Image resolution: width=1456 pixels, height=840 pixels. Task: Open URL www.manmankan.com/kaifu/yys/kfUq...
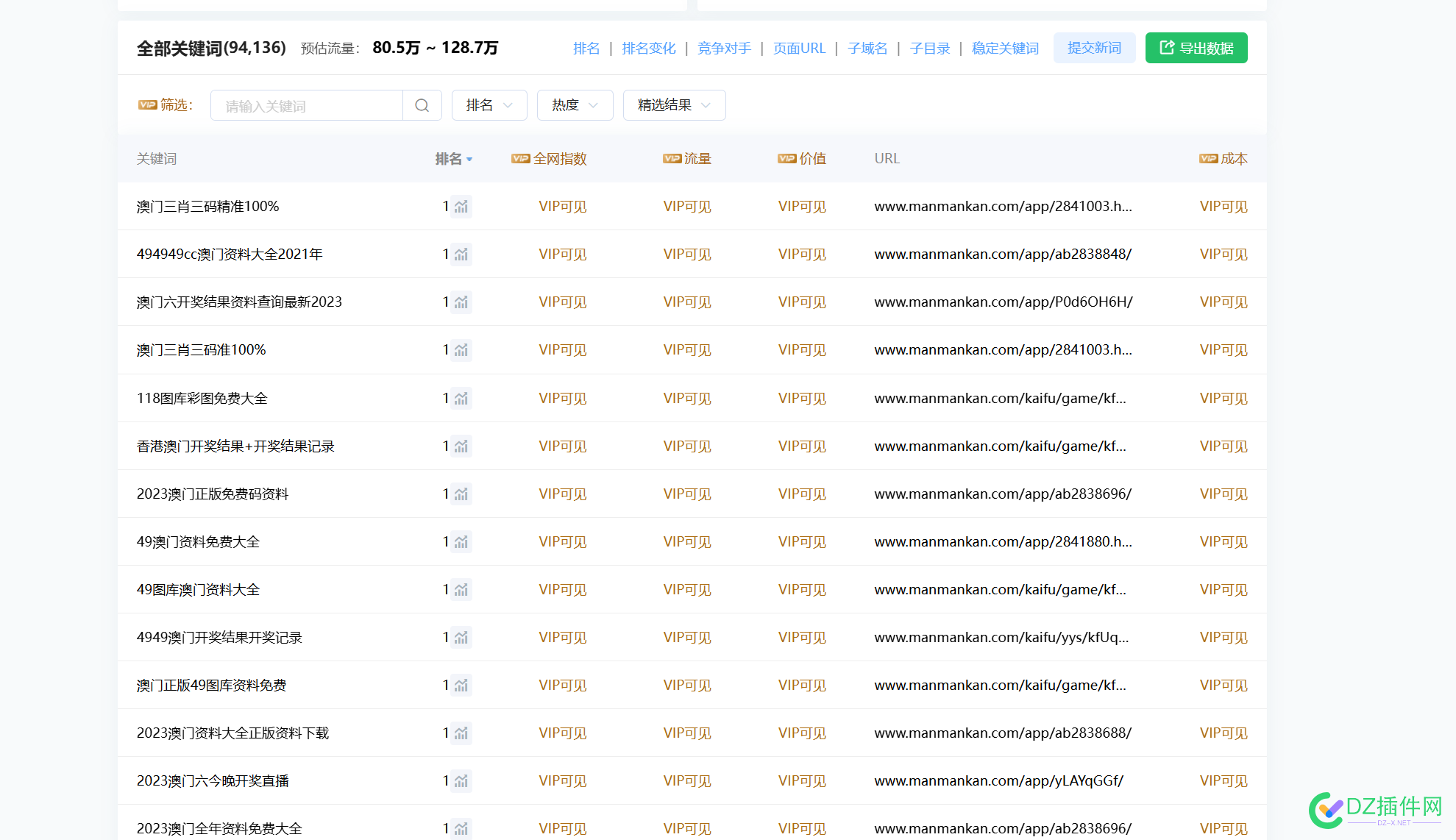[1001, 638]
